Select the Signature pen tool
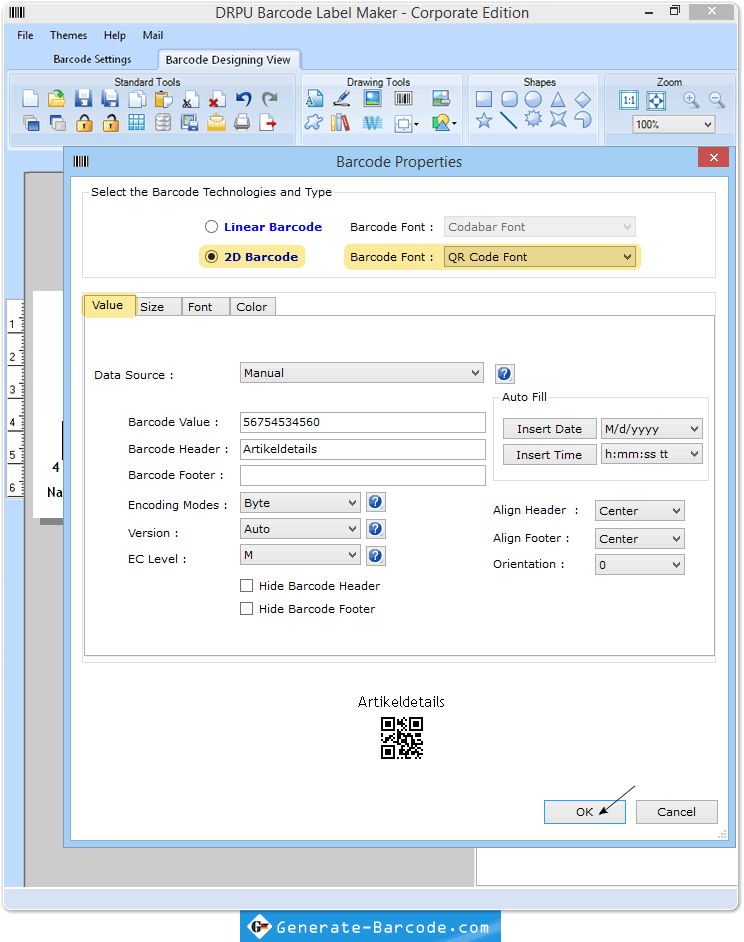The width and height of the screenshot is (744, 942). click(342, 99)
